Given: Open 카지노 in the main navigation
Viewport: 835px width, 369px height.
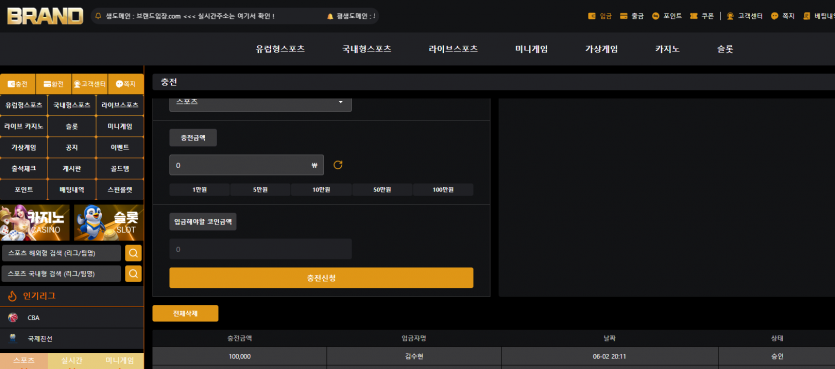Looking at the screenshot, I should click(x=667, y=49).
